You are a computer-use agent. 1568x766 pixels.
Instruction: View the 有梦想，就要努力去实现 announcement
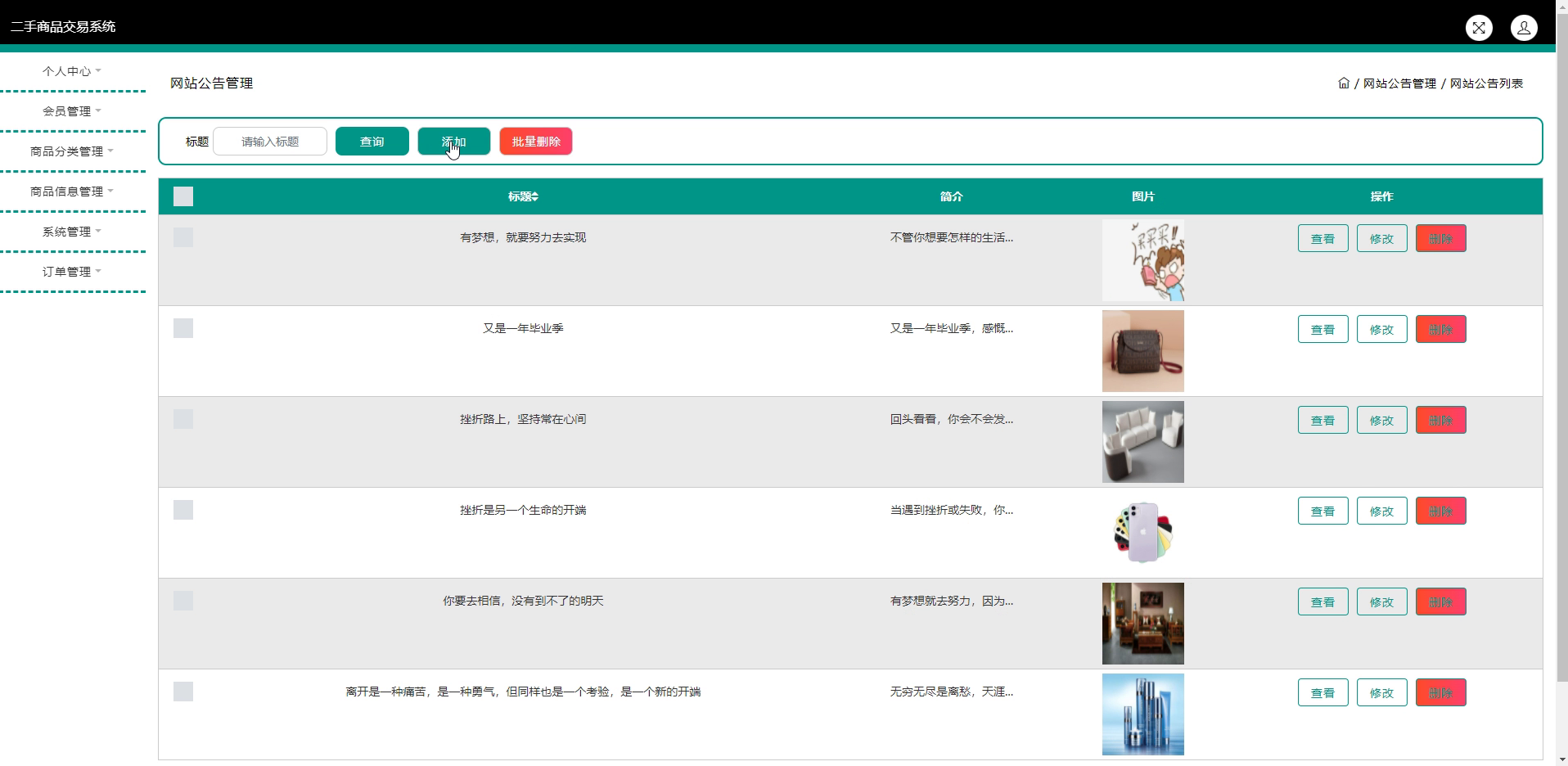tap(1323, 239)
